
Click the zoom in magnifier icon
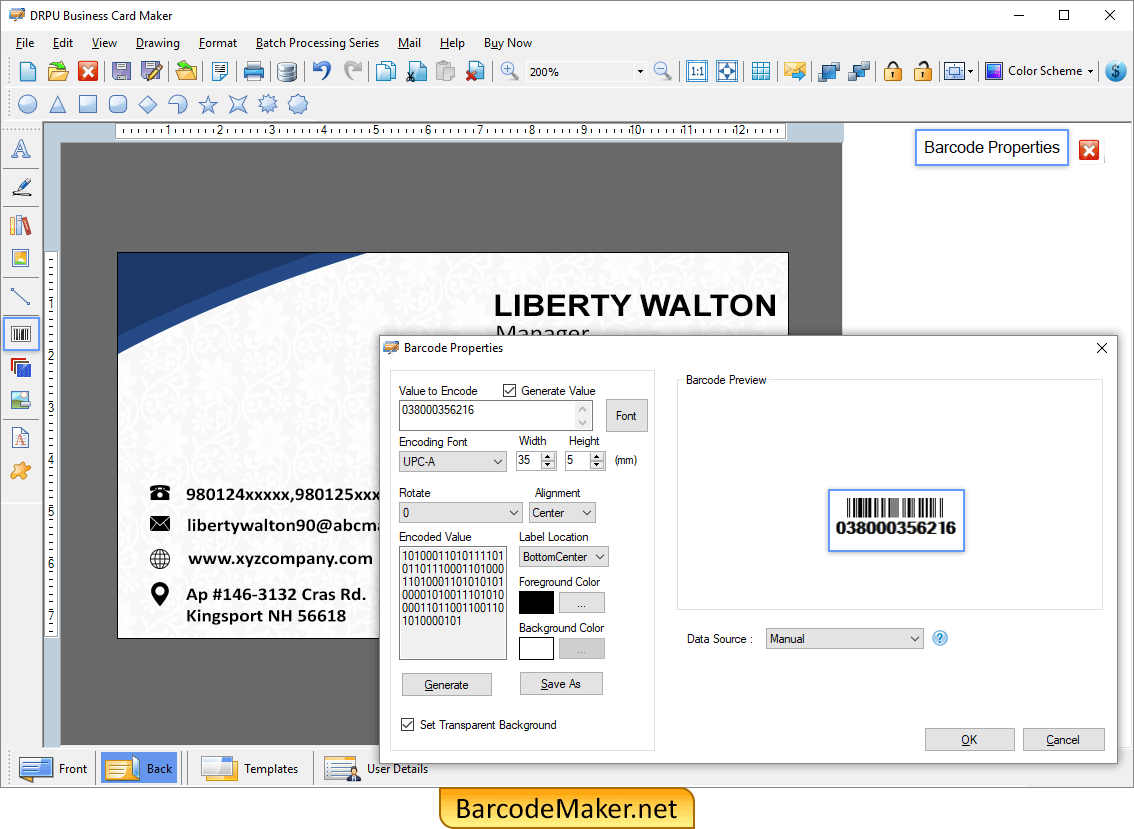coord(509,71)
